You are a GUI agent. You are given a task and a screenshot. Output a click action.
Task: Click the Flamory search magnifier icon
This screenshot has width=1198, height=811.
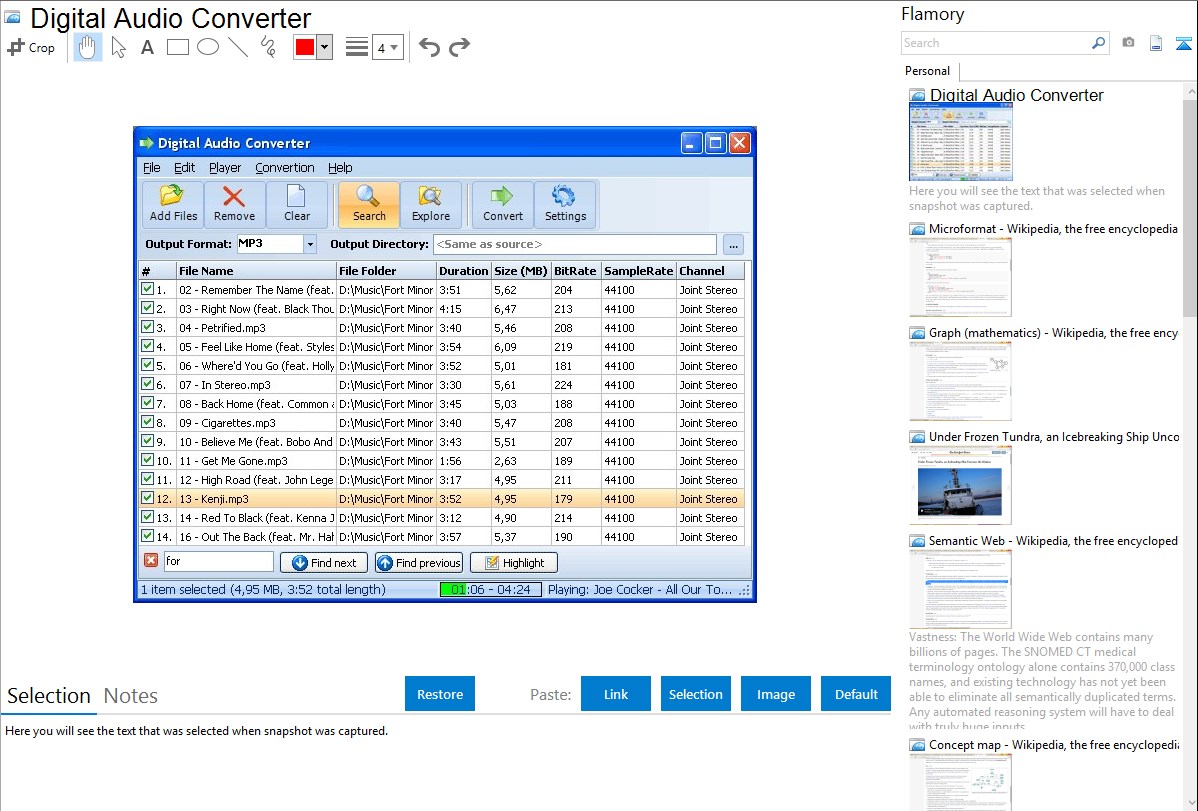[1098, 43]
